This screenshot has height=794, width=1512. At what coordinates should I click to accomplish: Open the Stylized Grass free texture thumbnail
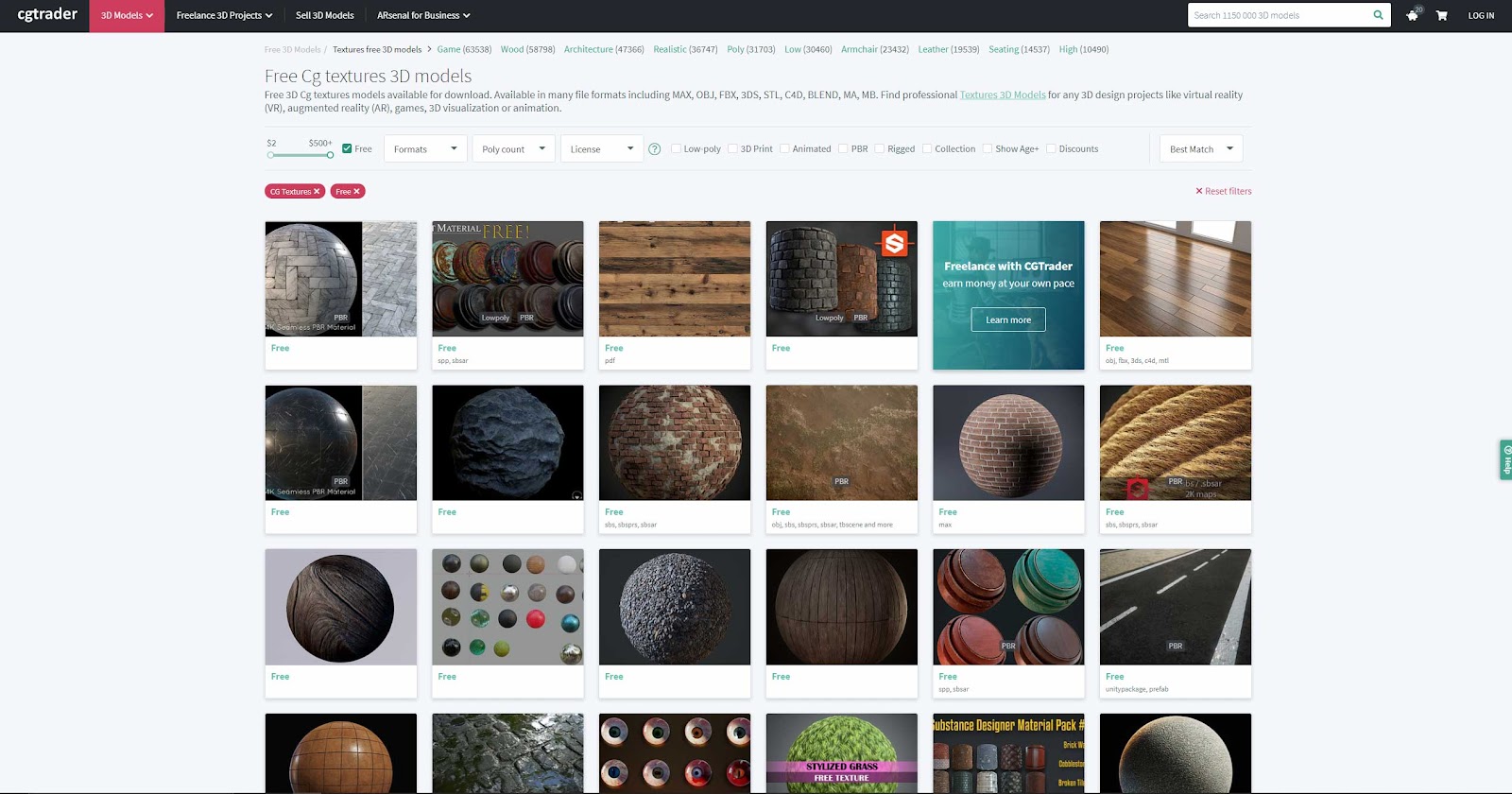point(842,753)
